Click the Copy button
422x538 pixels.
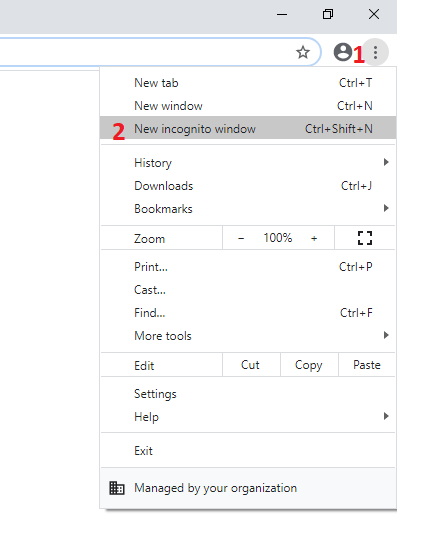coord(309,365)
